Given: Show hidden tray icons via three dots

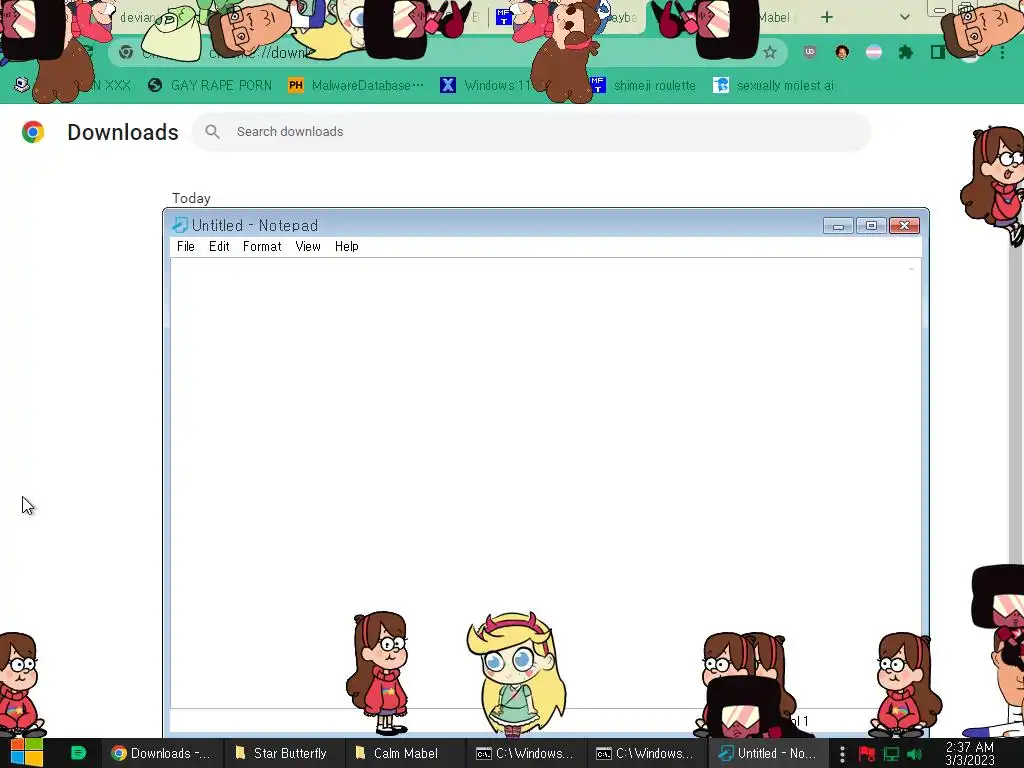Looking at the screenshot, I should pyautogui.click(x=842, y=754).
